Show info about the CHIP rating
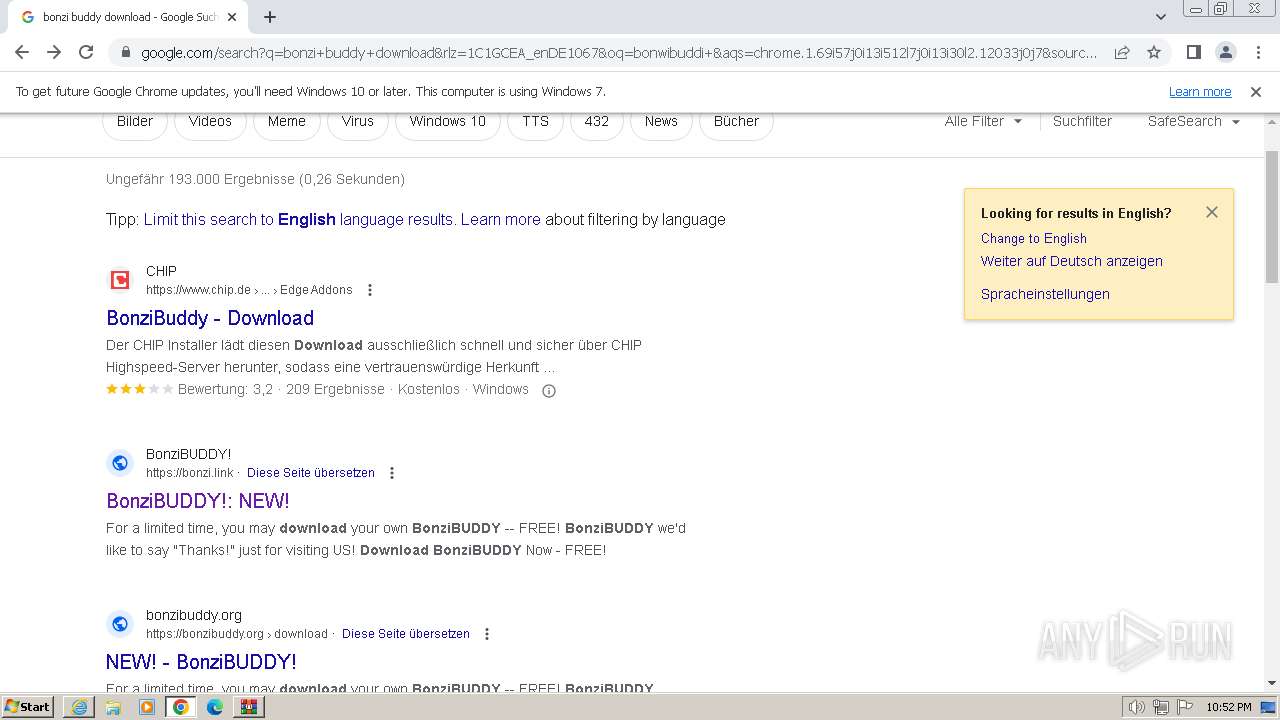The height and width of the screenshot is (720, 1280). 548,390
